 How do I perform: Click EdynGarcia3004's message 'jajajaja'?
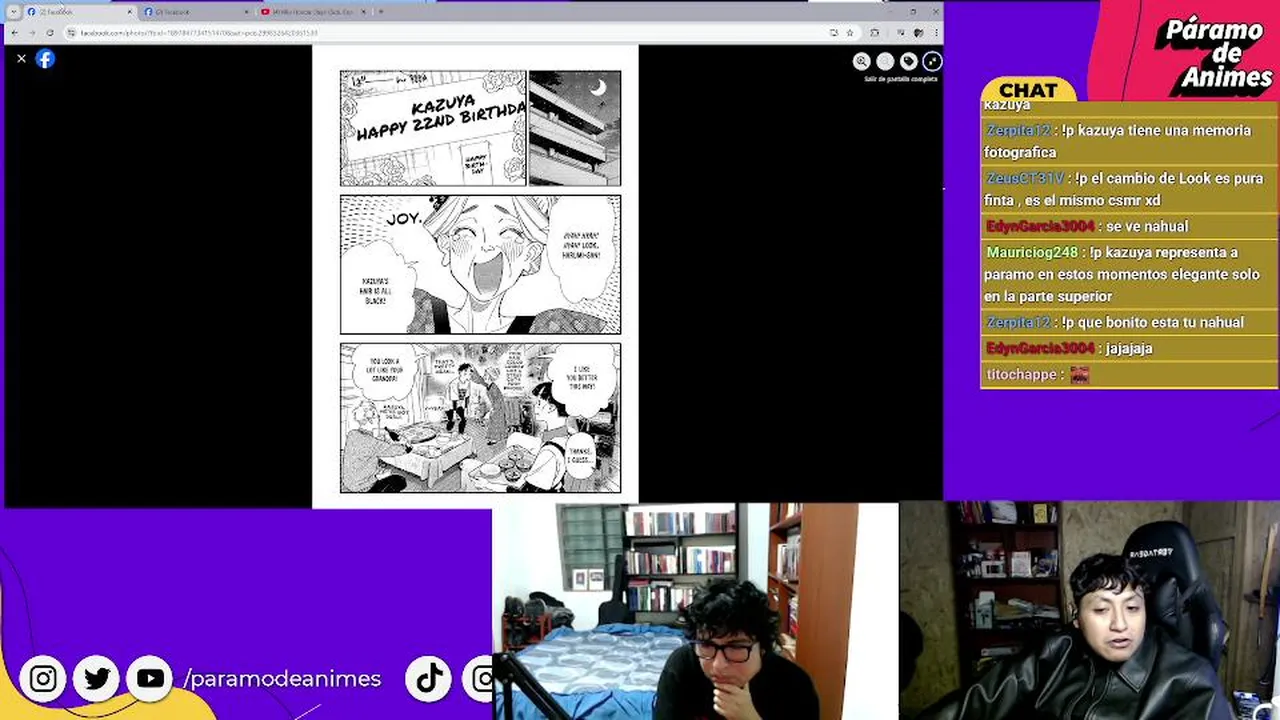(1129, 348)
